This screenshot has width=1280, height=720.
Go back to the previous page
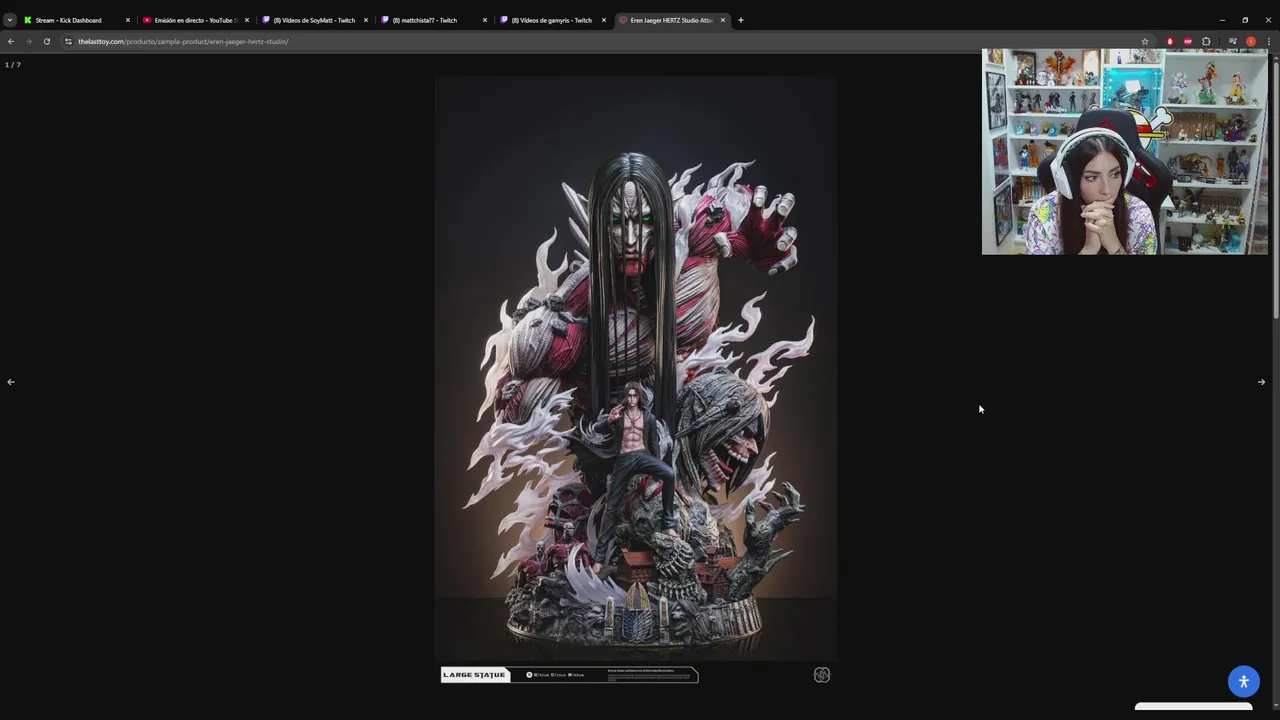[11, 41]
